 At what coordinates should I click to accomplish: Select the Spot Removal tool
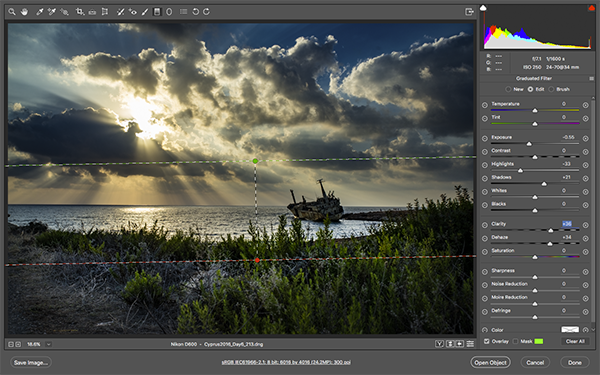click(x=120, y=12)
